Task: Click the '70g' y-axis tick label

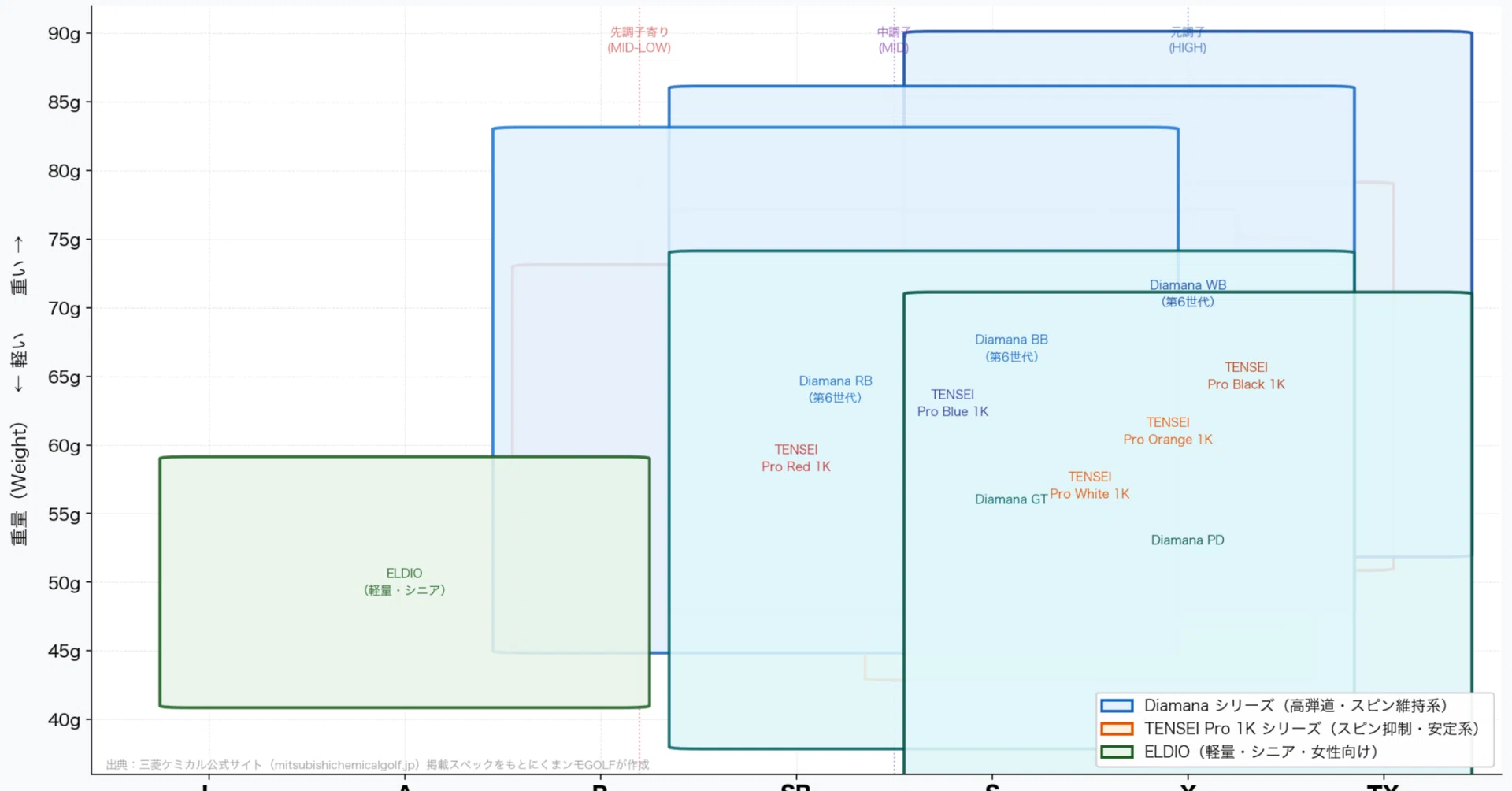Action: (x=65, y=308)
